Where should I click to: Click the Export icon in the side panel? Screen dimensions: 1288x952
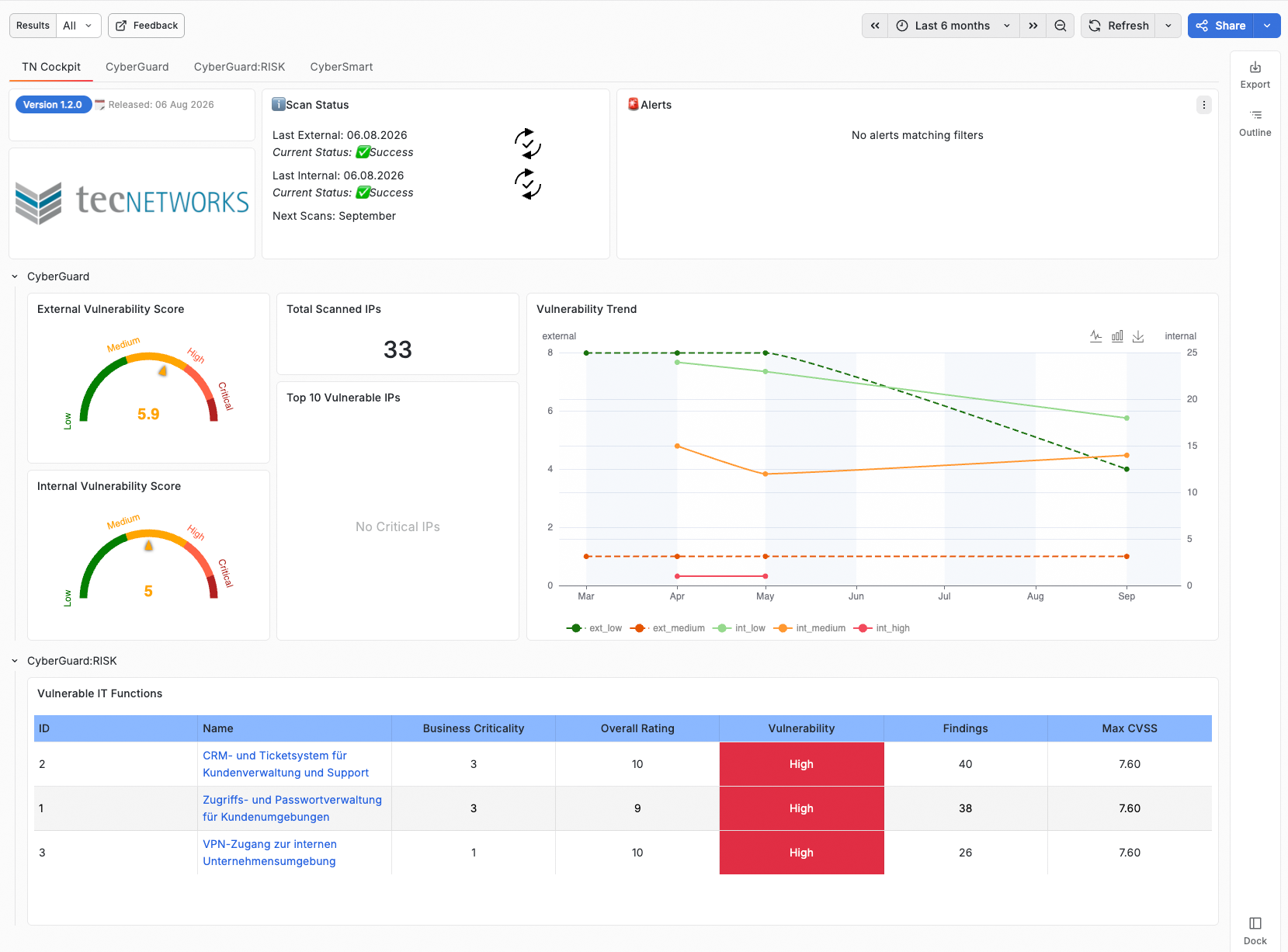coord(1255,68)
